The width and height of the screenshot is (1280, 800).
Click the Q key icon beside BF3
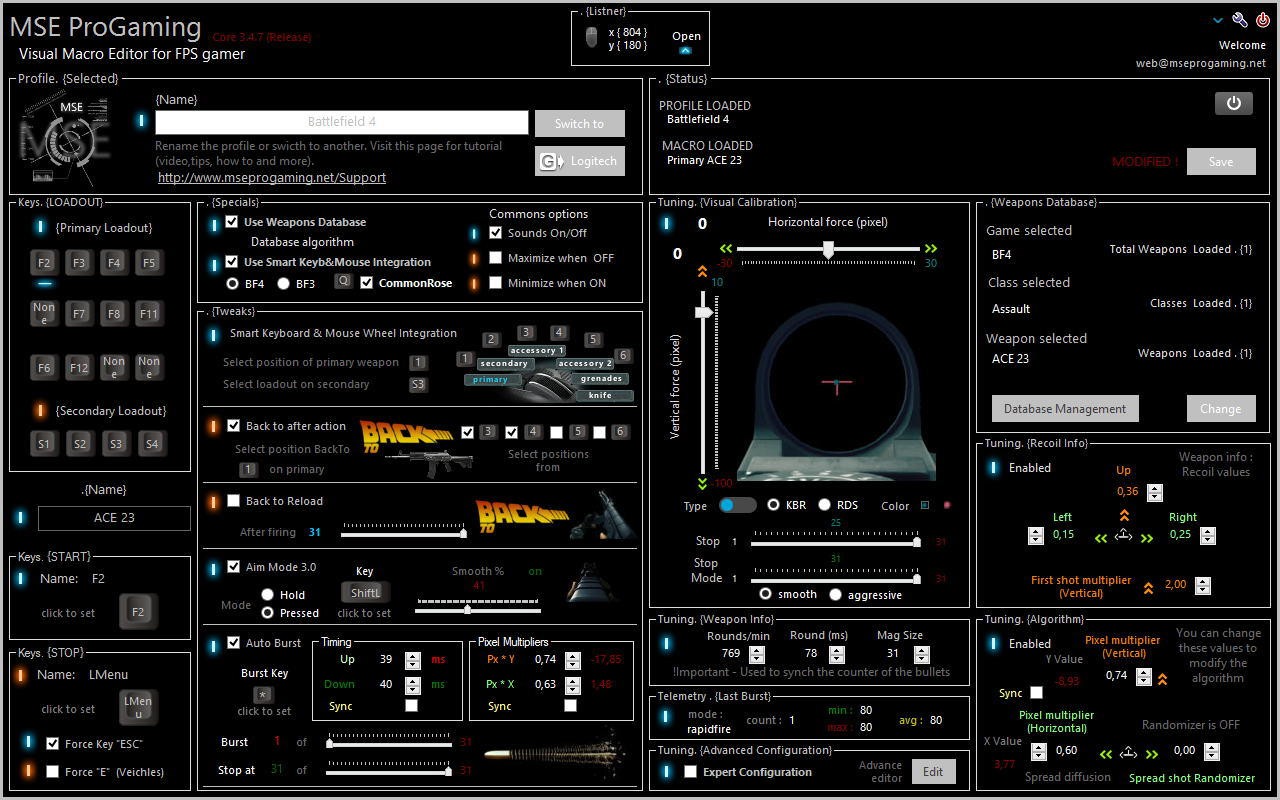[x=343, y=282]
